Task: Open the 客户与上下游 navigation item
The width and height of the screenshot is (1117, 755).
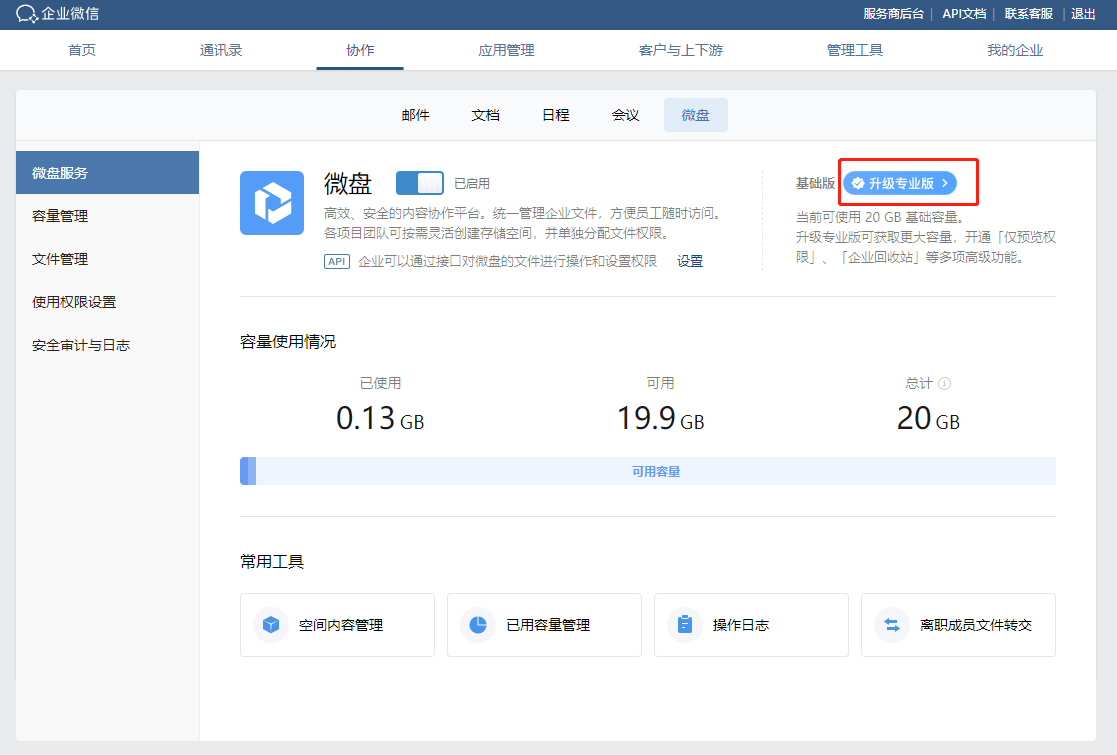Action: pyautogui.click(x=680, y=50)
